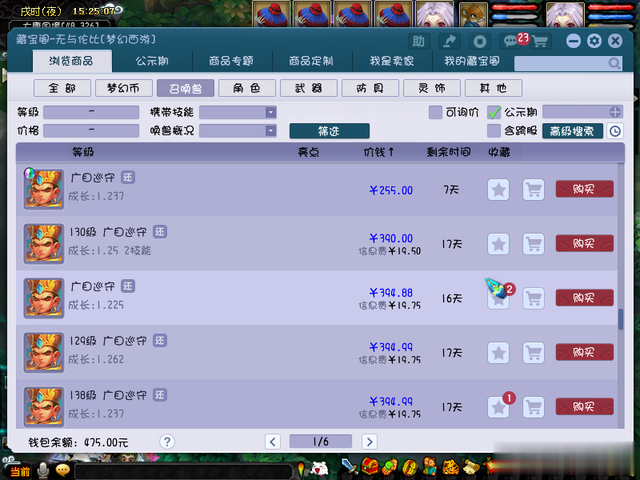Switch to 公示期 tab

click(x=152, y=61)
